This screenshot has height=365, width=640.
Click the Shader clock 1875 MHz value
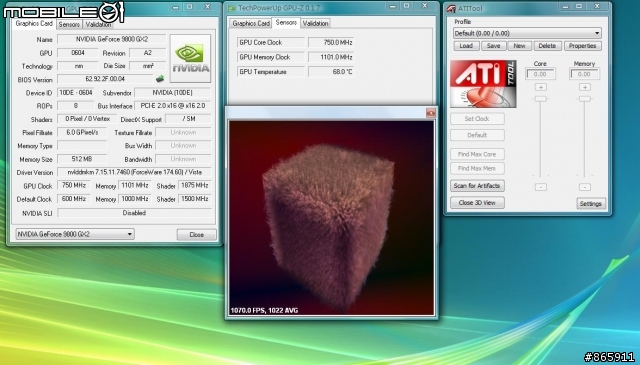pyautogui.click(x=194, y=185)
